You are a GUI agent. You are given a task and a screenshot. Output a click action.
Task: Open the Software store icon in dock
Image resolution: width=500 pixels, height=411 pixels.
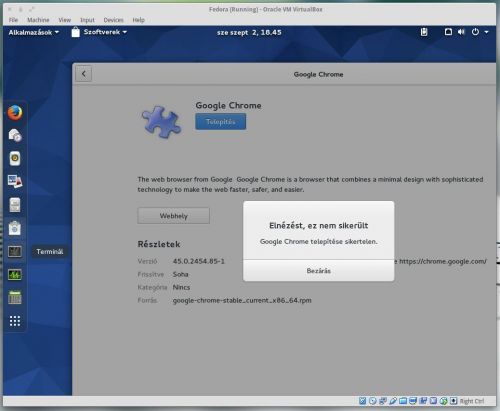click(15, 228)
